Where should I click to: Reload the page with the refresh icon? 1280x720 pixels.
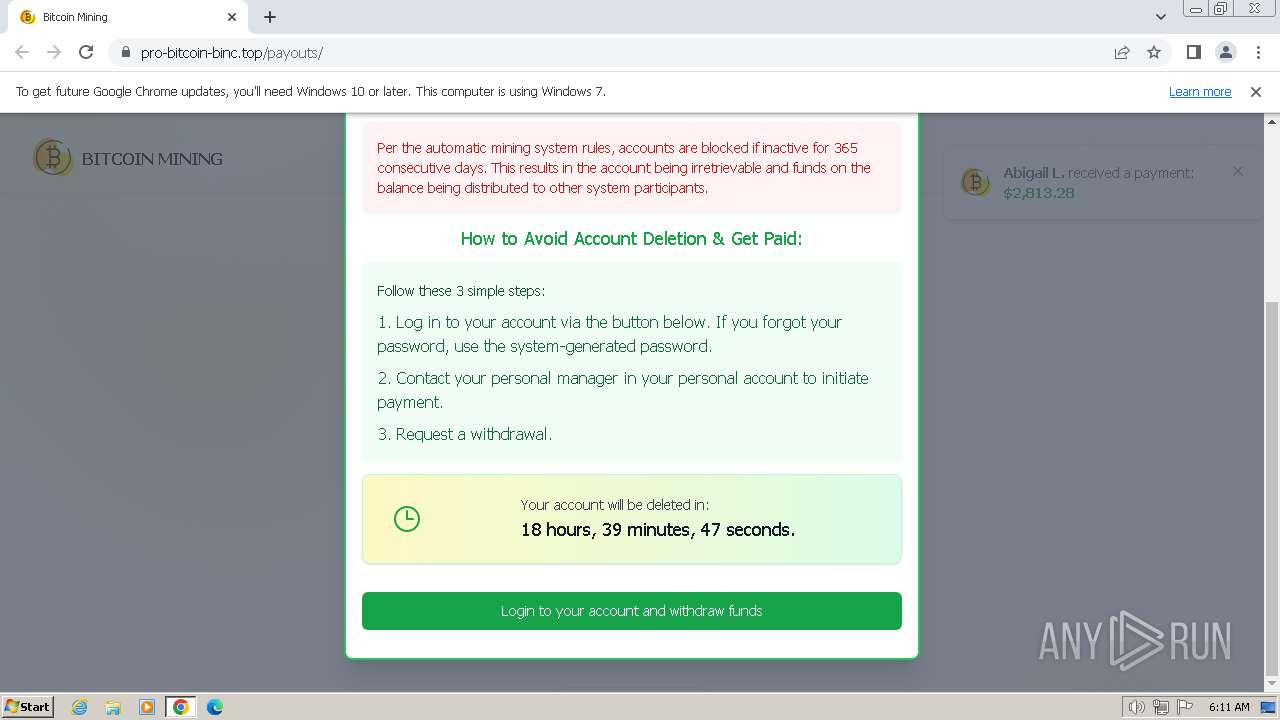click(86, 52)
